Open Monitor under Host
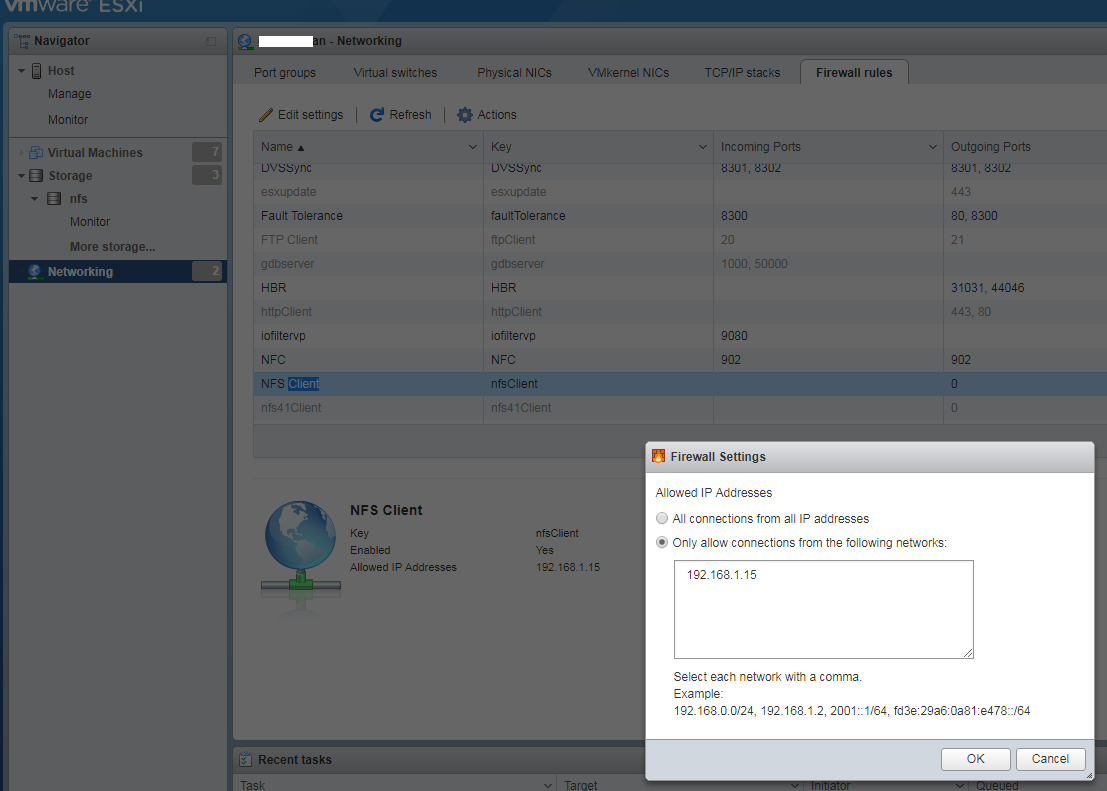Screen dimensions: 1107x791 68,120
